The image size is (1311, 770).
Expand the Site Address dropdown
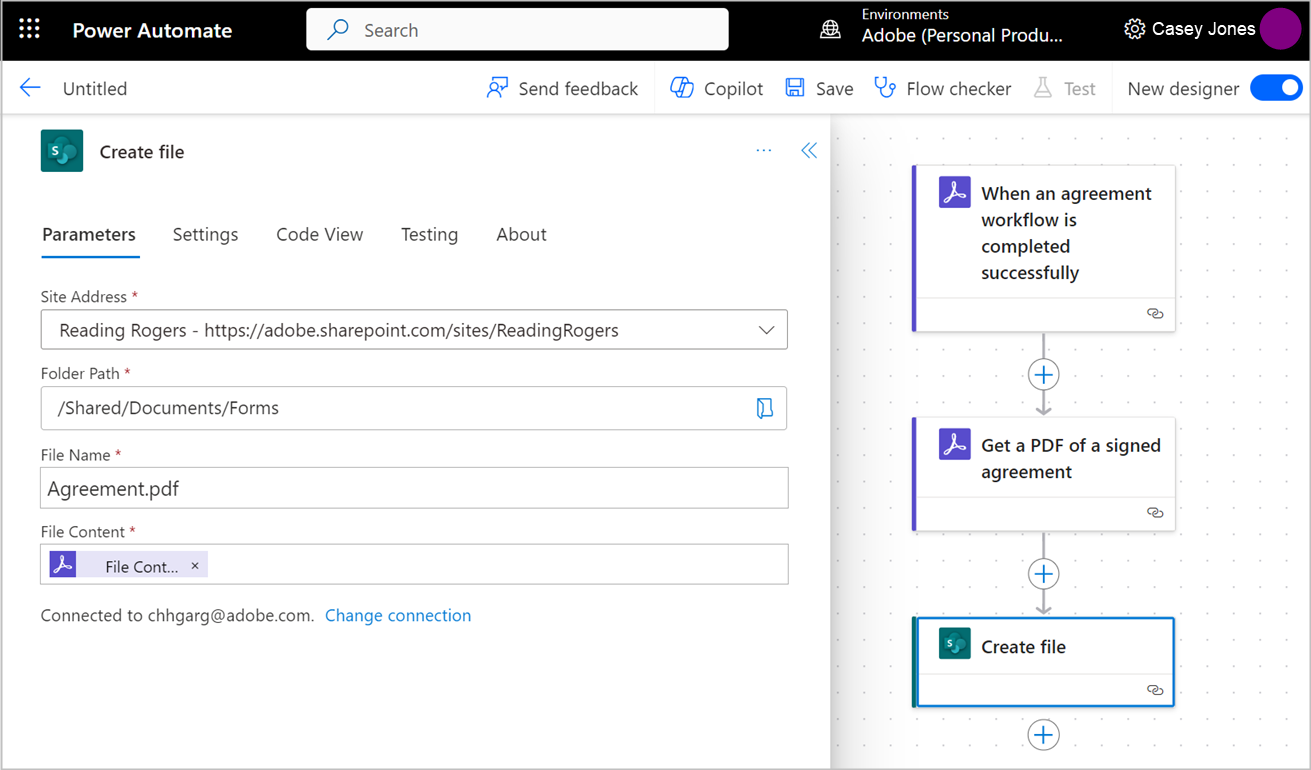(x=767, y=330)
